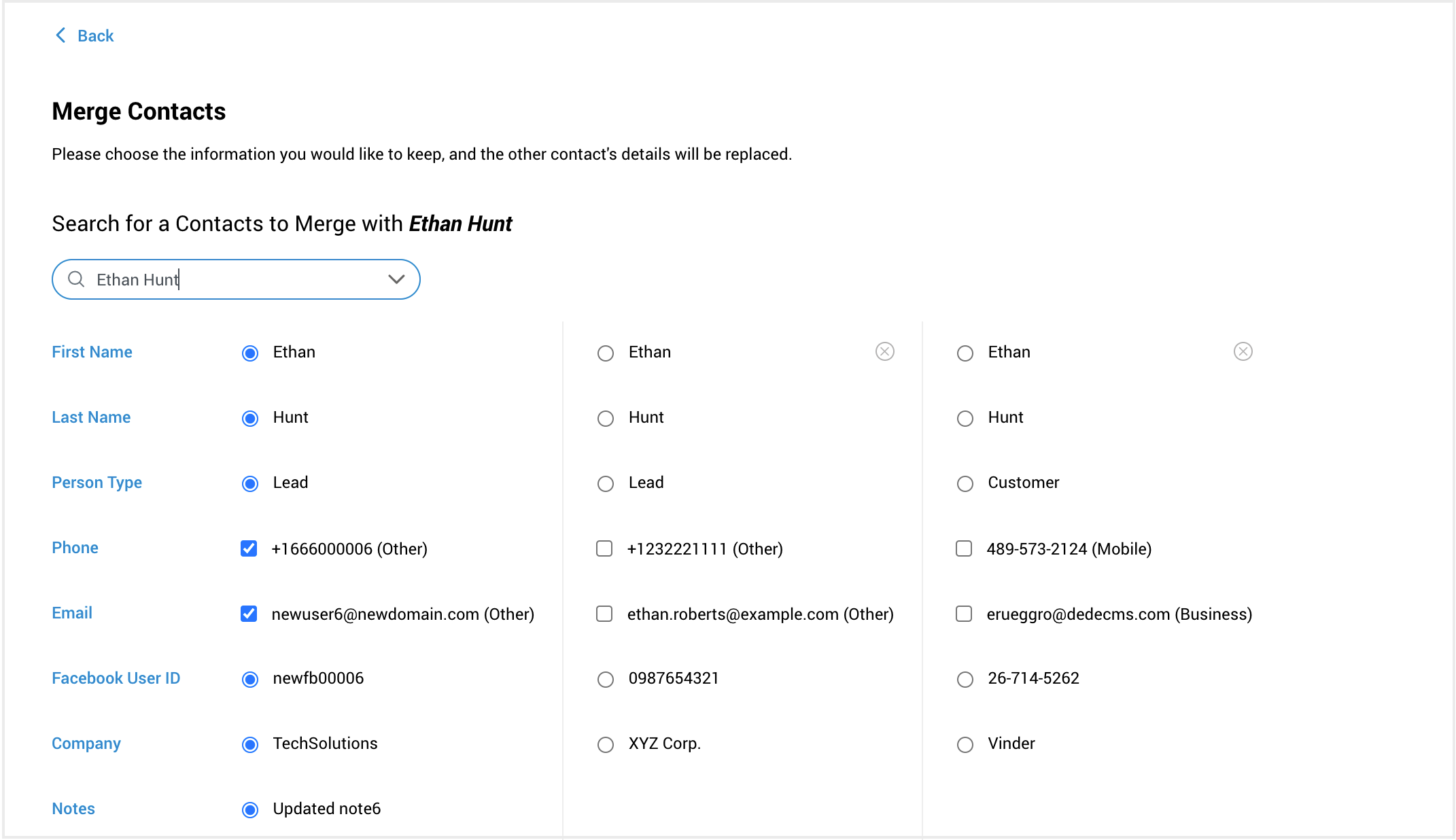Image resolution: width=1456 pixels, height=840 pixels.
Task: Select first contact First Name radio button
Action: (x=251, y=352)
